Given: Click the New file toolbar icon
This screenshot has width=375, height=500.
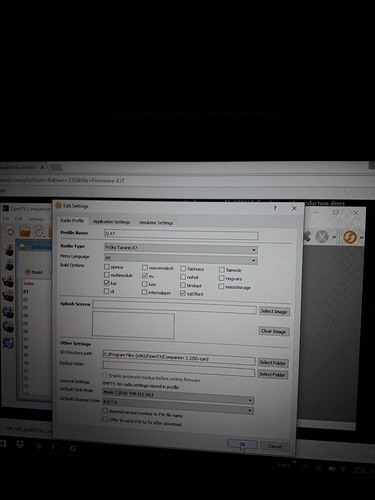Looking at the screenshot, I should 10,231.
